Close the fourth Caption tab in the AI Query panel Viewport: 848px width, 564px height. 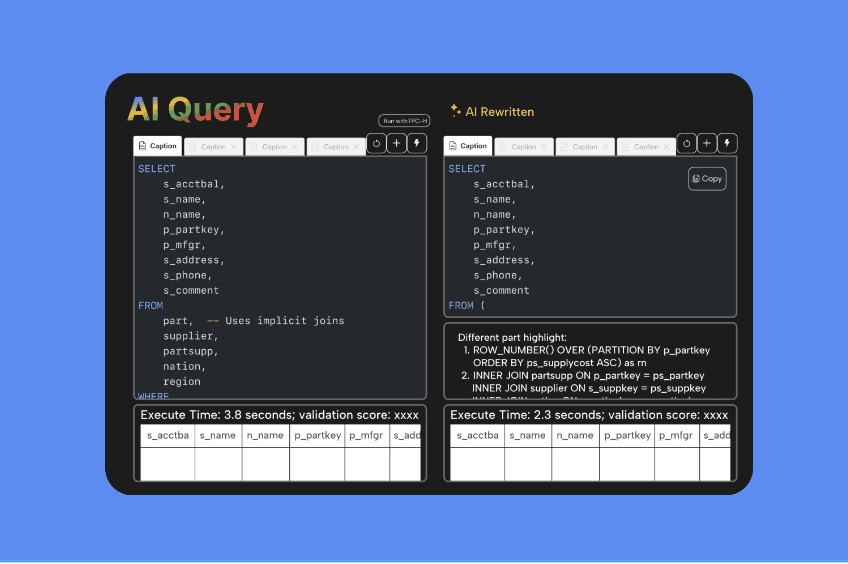point(356,147)
